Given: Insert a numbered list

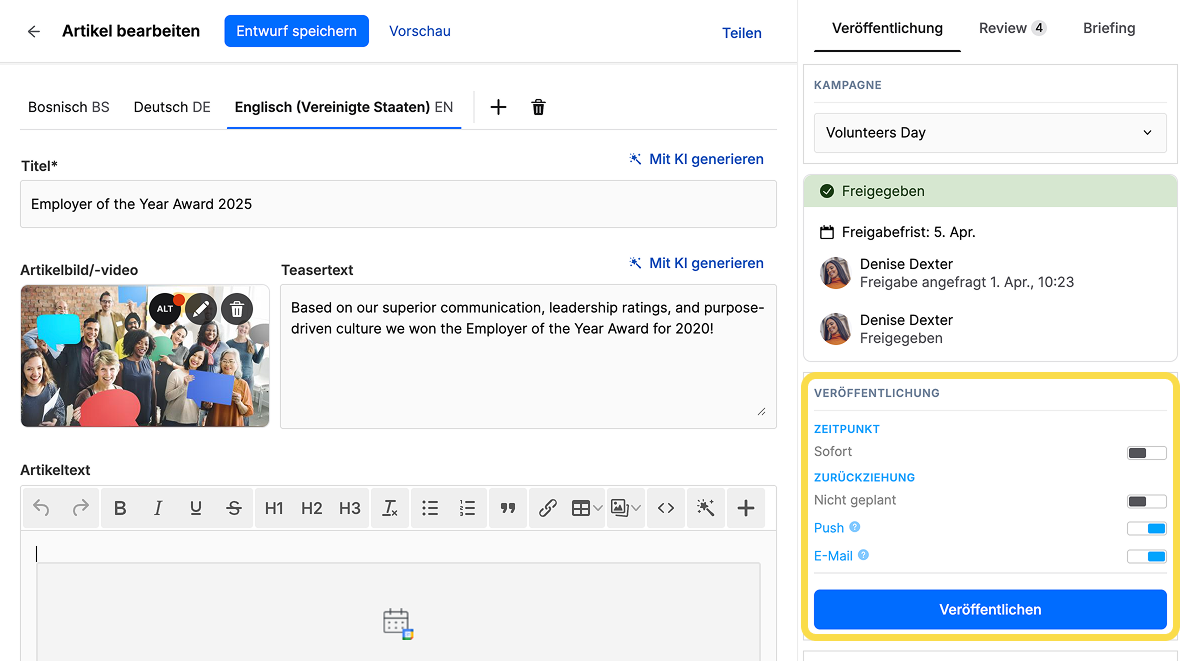Looking at the screenshot, I should coord(467,508).
